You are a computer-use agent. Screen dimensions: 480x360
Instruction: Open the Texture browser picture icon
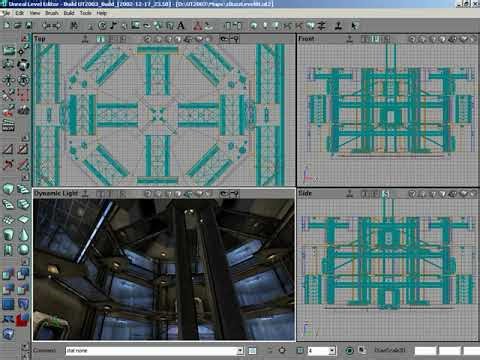coord(135,25)
